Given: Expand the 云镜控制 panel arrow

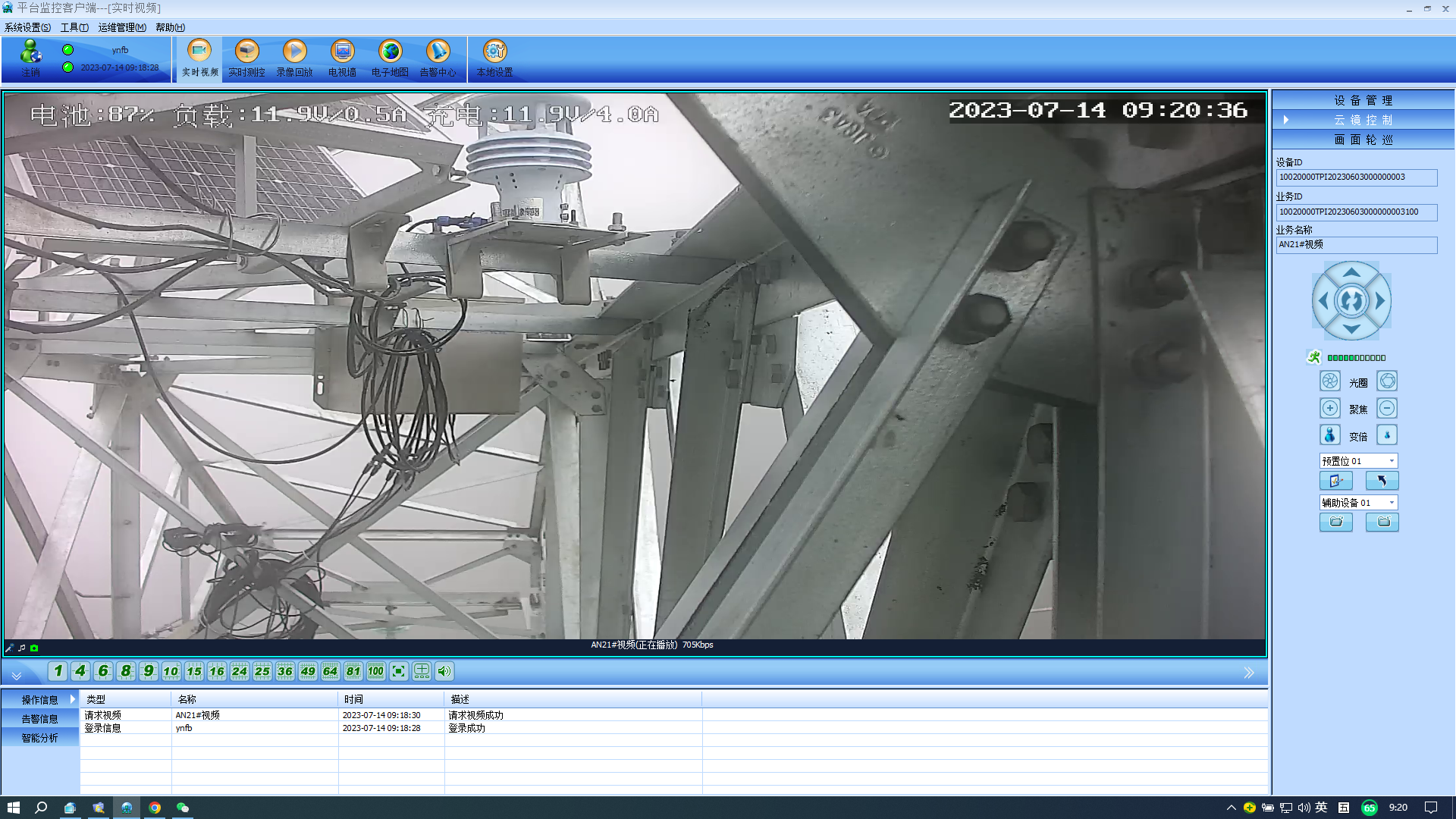Looking at the screenshot, I should tap(1285, 120).
